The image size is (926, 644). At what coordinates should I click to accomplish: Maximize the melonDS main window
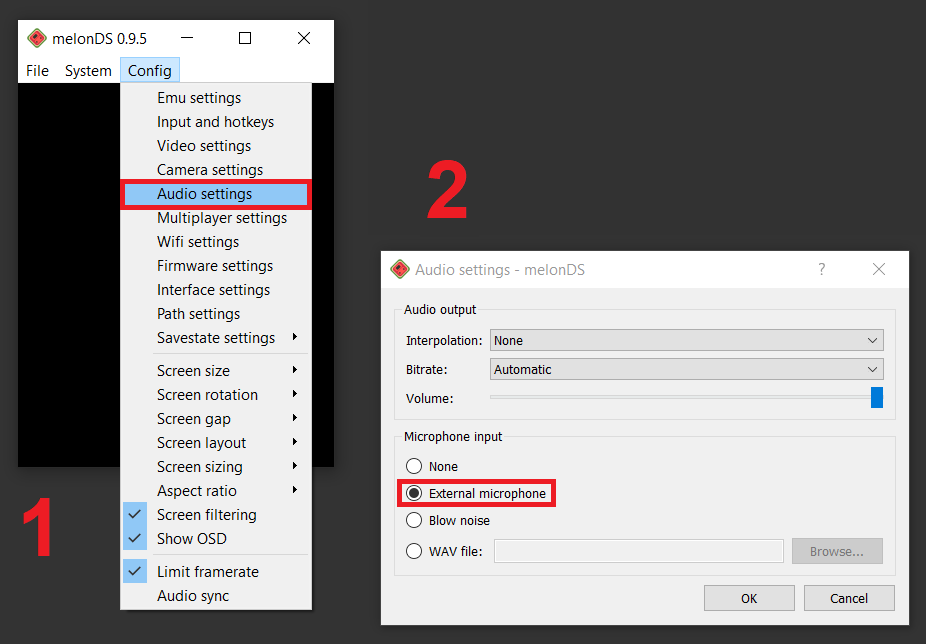click(245, 39)
